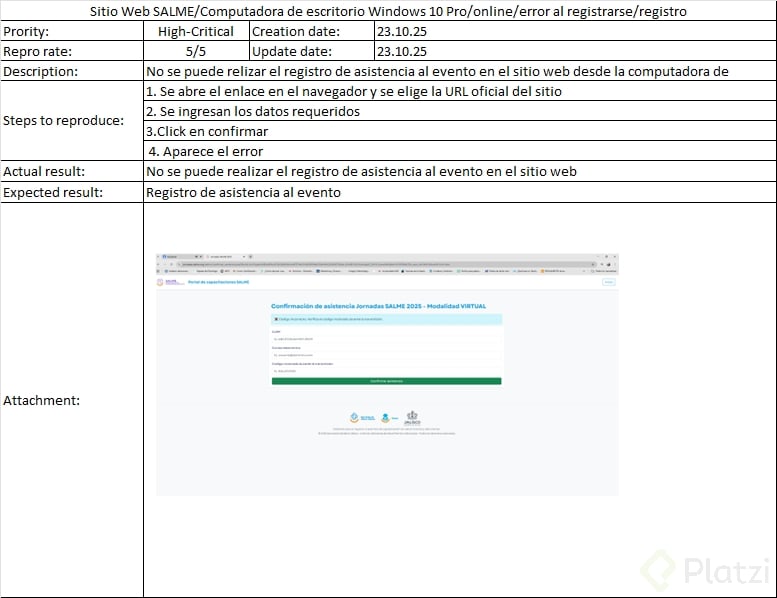
Task: Select 23.10.25 in the Creation date row
Action: point(575,31)
